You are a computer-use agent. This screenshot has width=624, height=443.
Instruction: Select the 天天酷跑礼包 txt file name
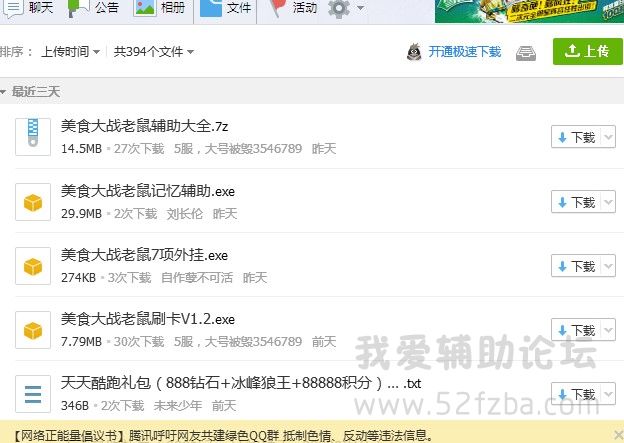tap(241, 383)
